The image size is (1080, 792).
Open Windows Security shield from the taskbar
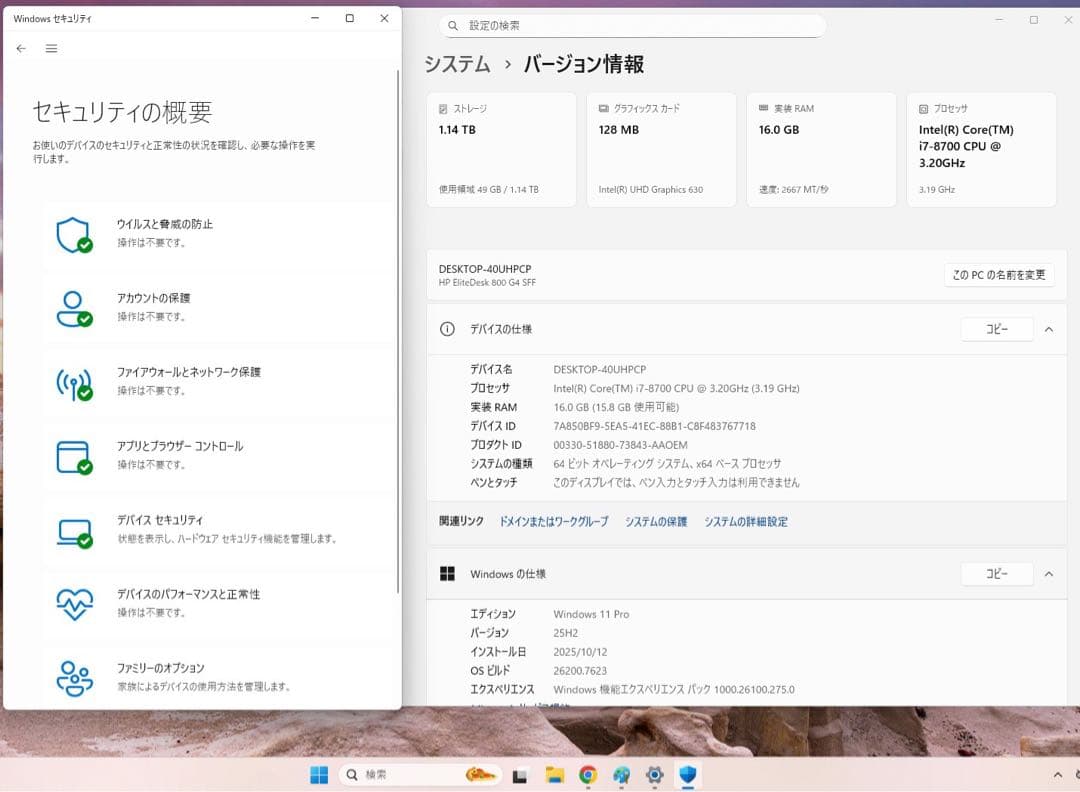(688, 774)
